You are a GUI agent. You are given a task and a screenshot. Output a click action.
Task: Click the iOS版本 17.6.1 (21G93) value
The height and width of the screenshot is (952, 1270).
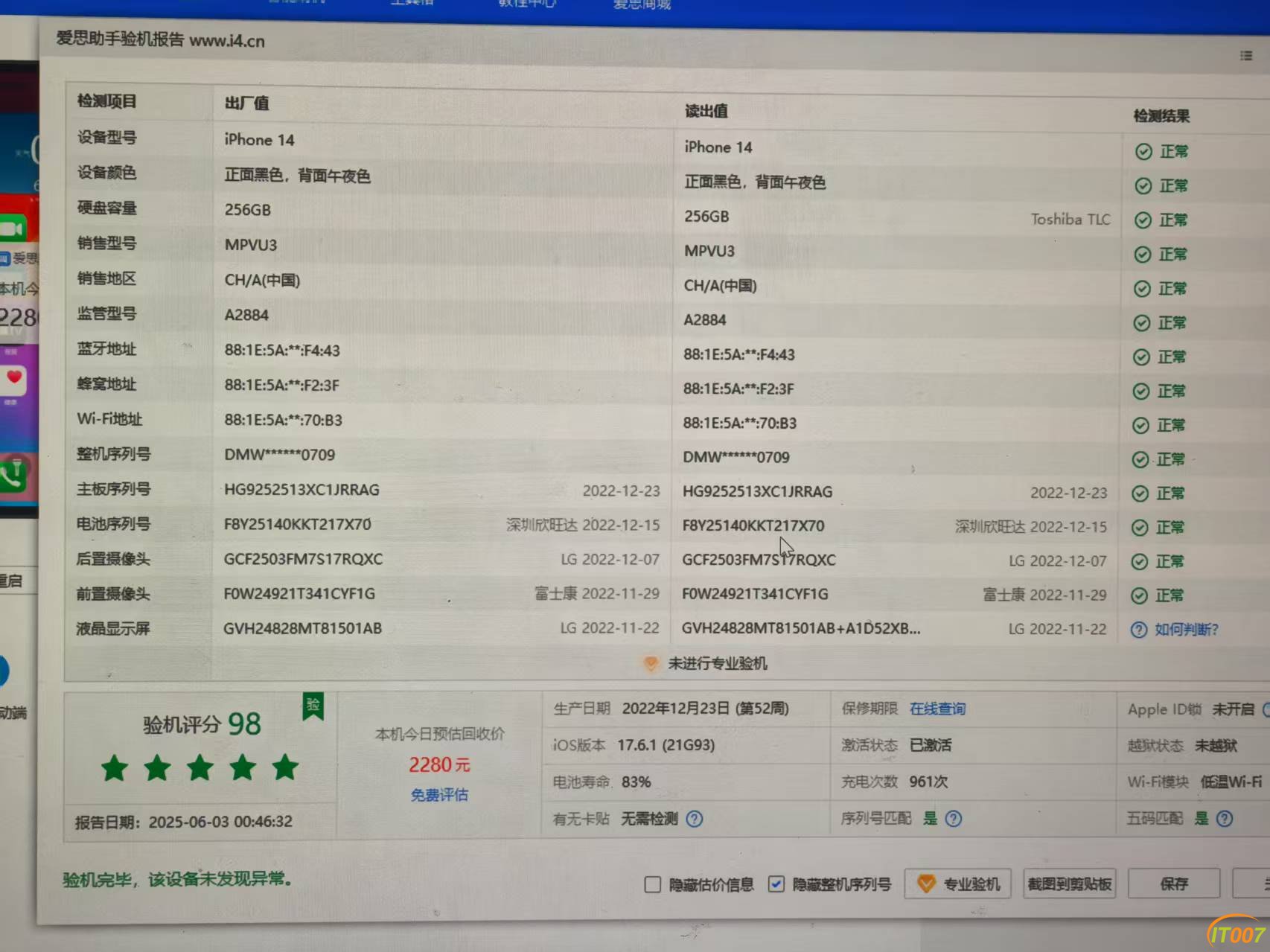(x=666, y=745)
